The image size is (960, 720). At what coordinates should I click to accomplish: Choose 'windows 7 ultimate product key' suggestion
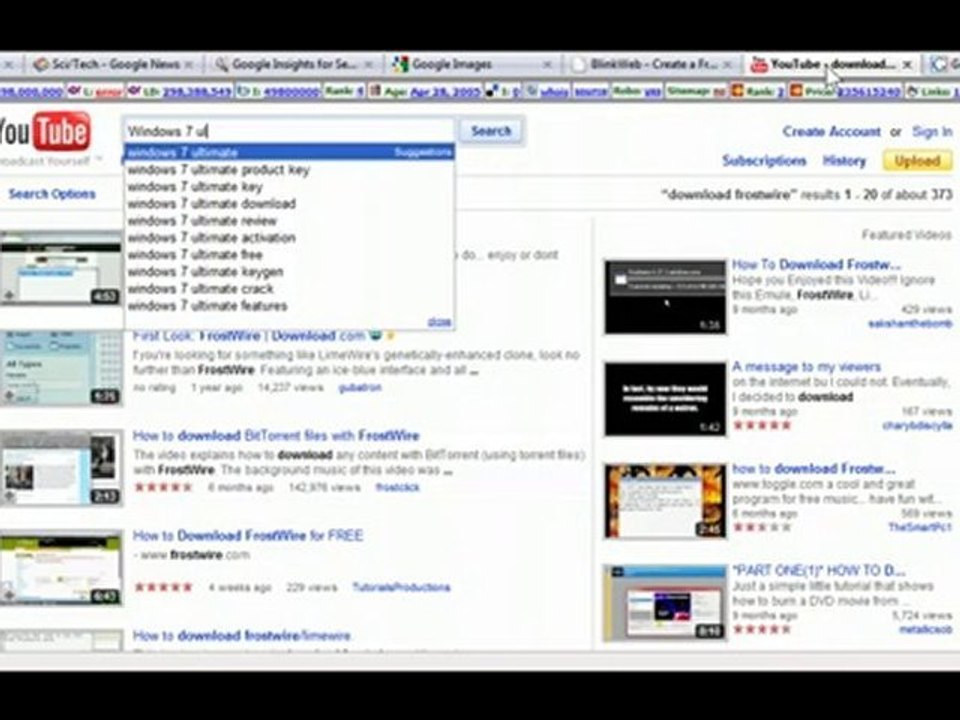pos(289,170)
